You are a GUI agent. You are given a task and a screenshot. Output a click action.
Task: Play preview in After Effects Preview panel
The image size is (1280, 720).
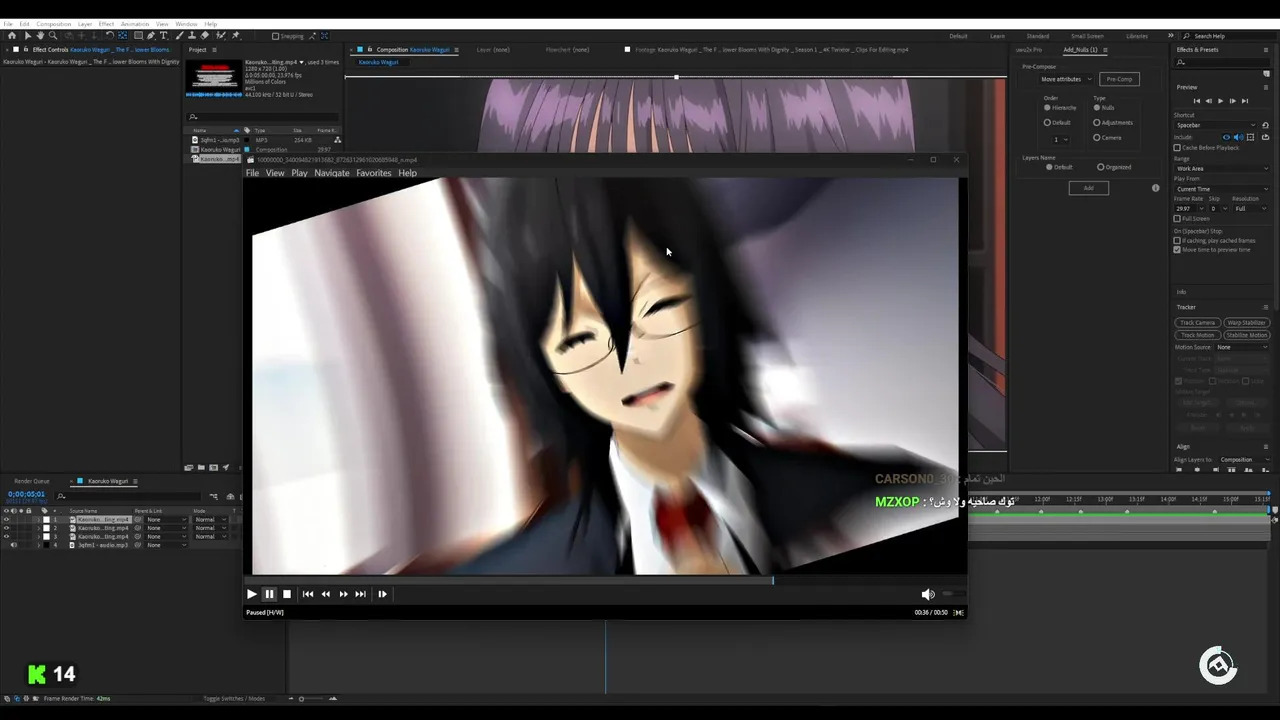pyautogui.click(x=1220, y=101)
